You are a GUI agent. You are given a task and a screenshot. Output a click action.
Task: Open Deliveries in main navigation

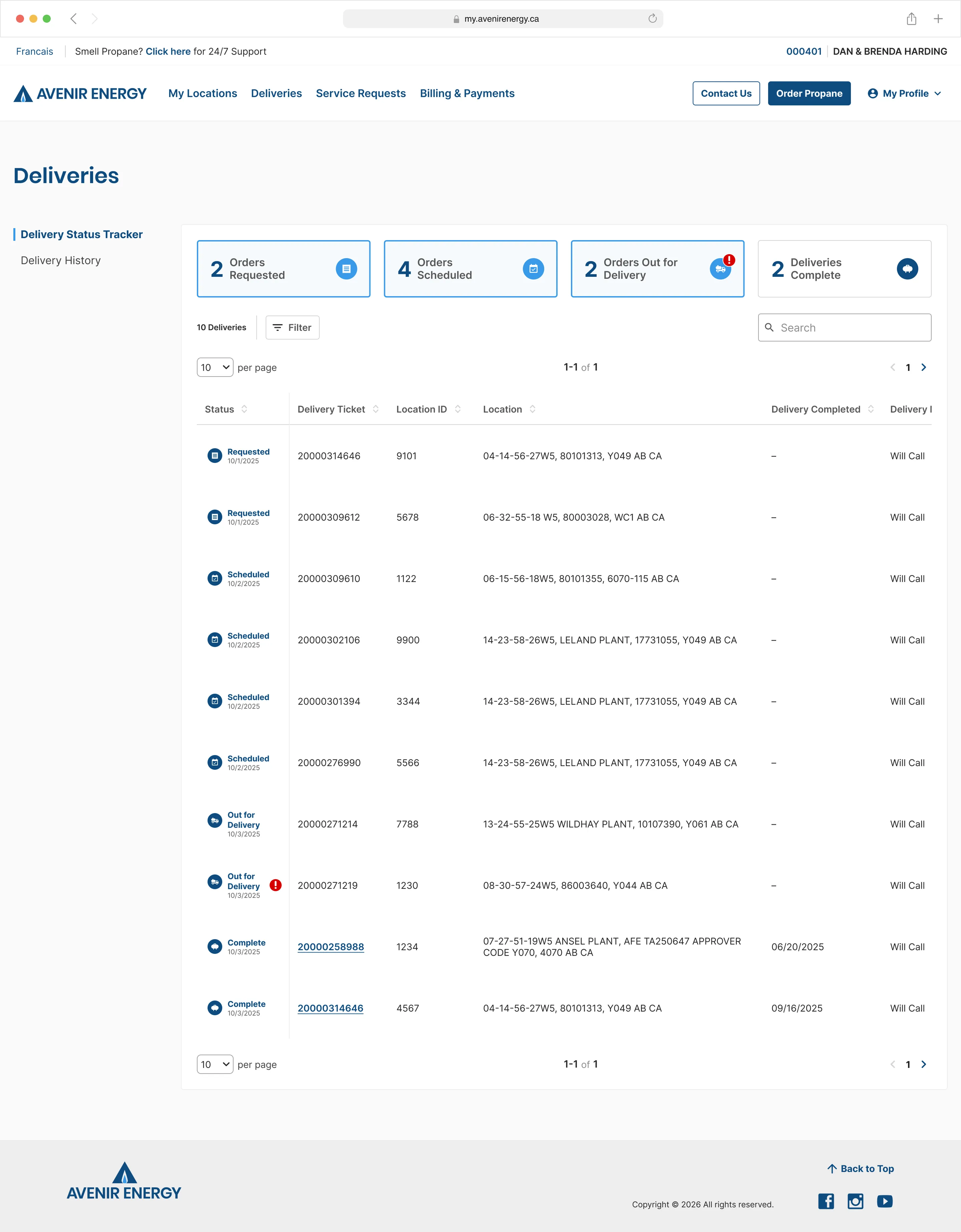pyautogui.click(x=277, y=94)
